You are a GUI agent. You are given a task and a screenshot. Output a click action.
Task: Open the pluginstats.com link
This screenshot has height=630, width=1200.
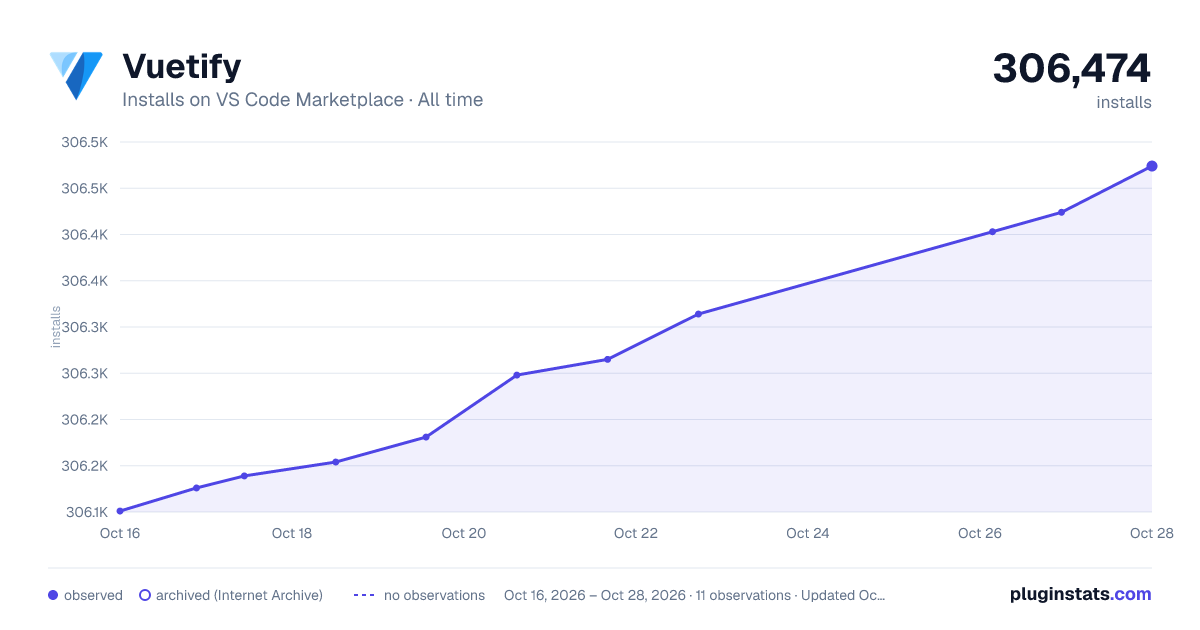1080,594
